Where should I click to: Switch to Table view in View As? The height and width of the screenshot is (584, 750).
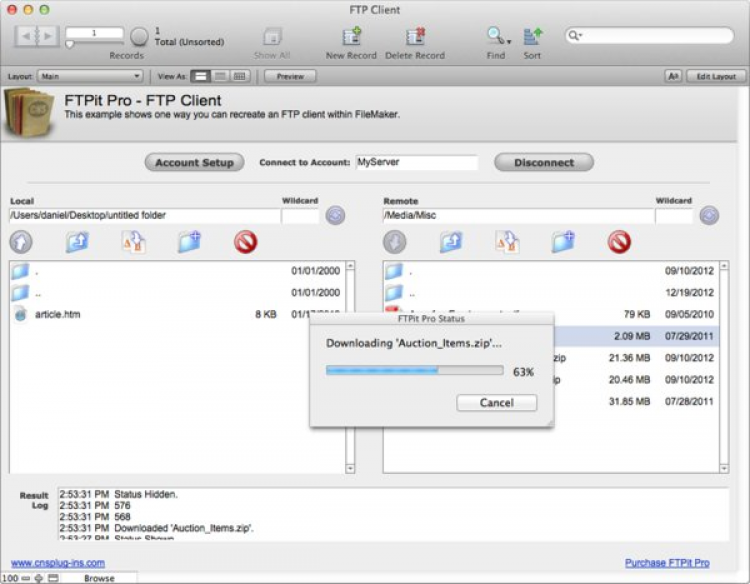point(240,77)
